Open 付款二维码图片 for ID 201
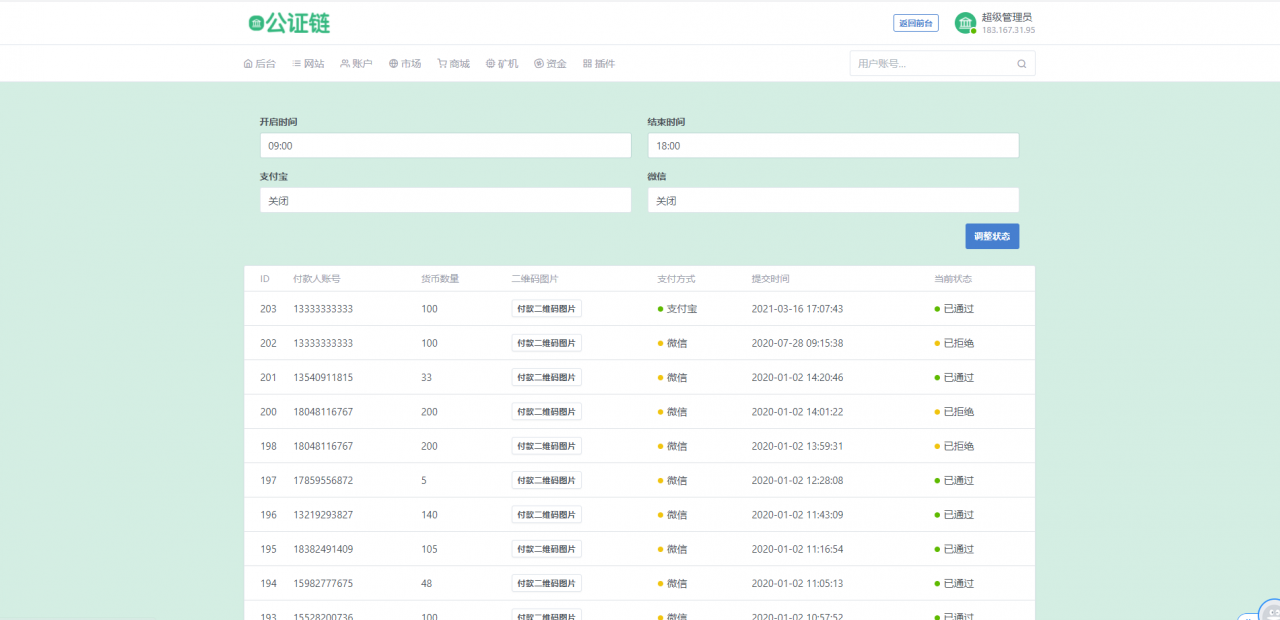Image resolution: width=1280 pixels, height=620 pixels. coord(546,377)
